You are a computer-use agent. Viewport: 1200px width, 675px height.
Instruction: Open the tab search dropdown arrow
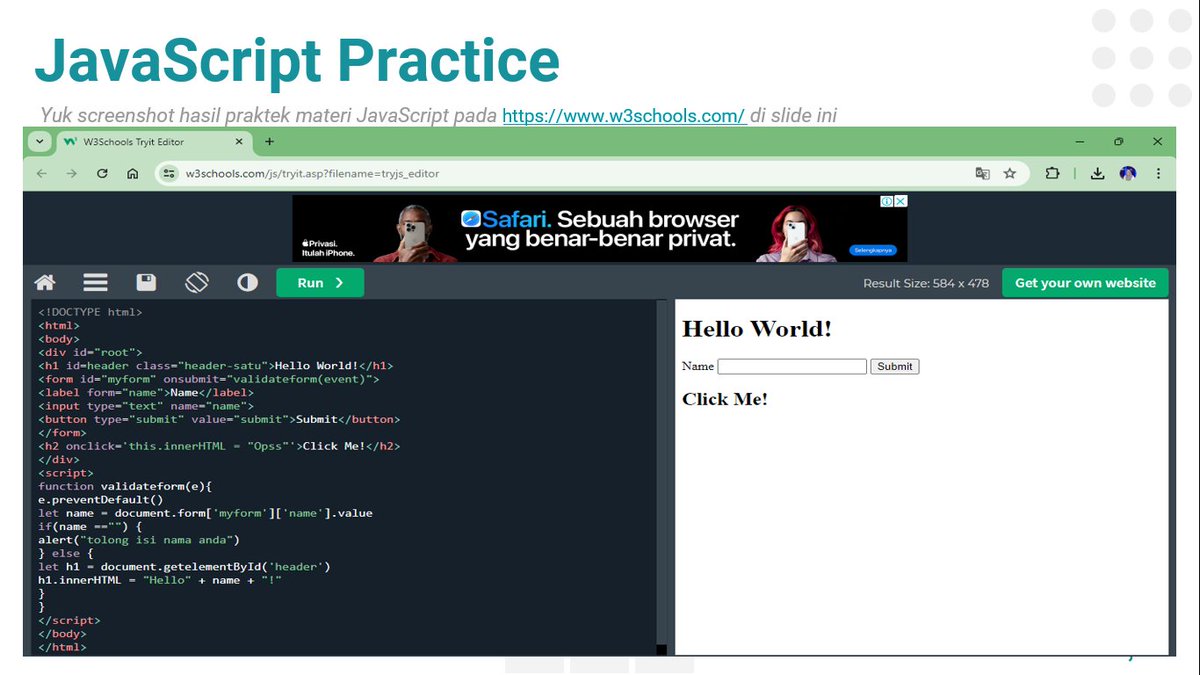39,142
